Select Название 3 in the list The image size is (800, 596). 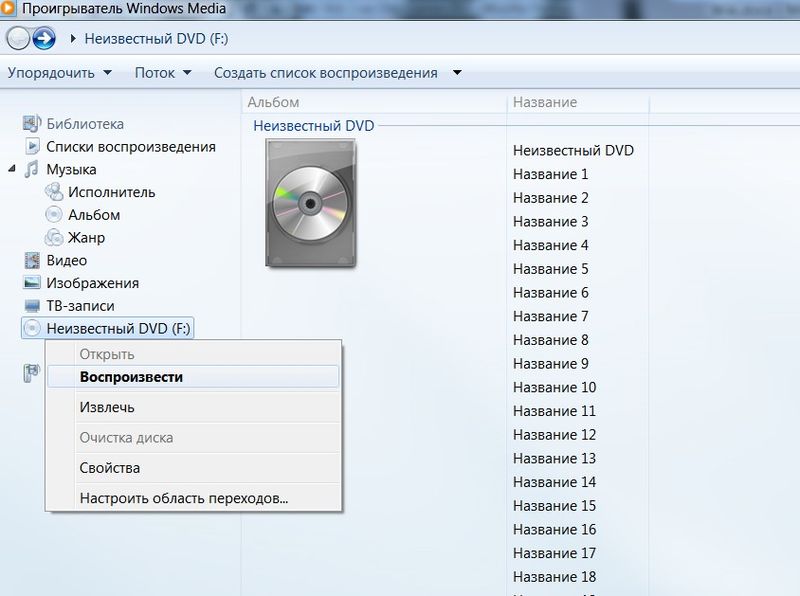click(551, 221)
